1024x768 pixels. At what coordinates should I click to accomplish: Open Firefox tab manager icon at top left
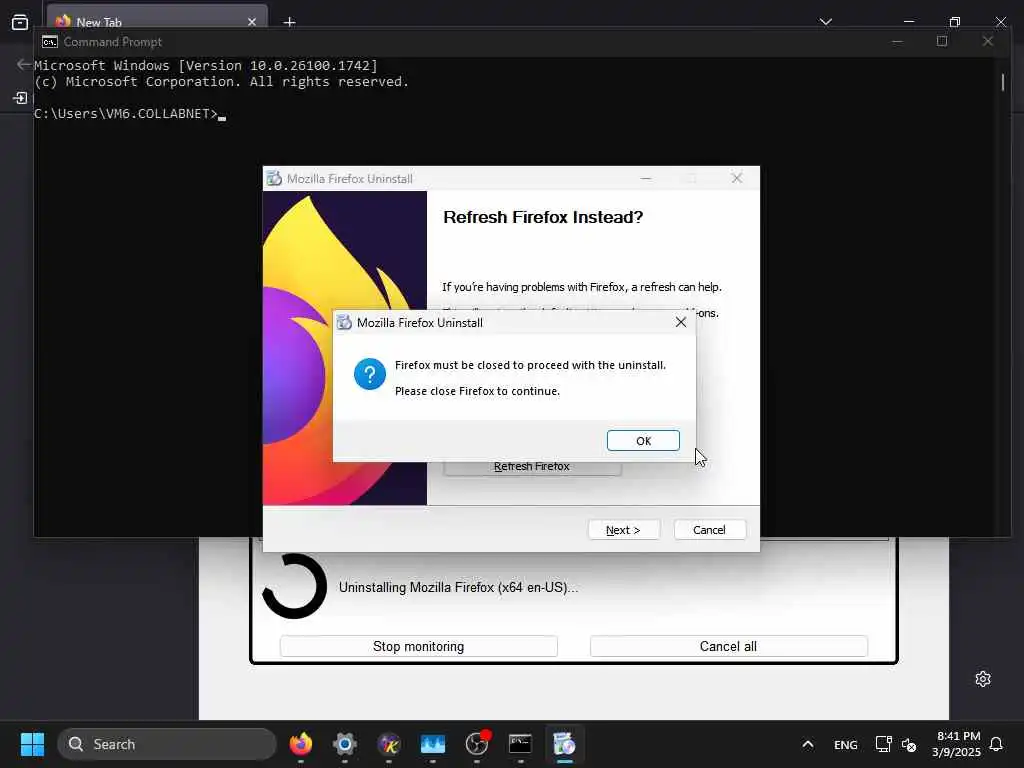coord(20,22)
